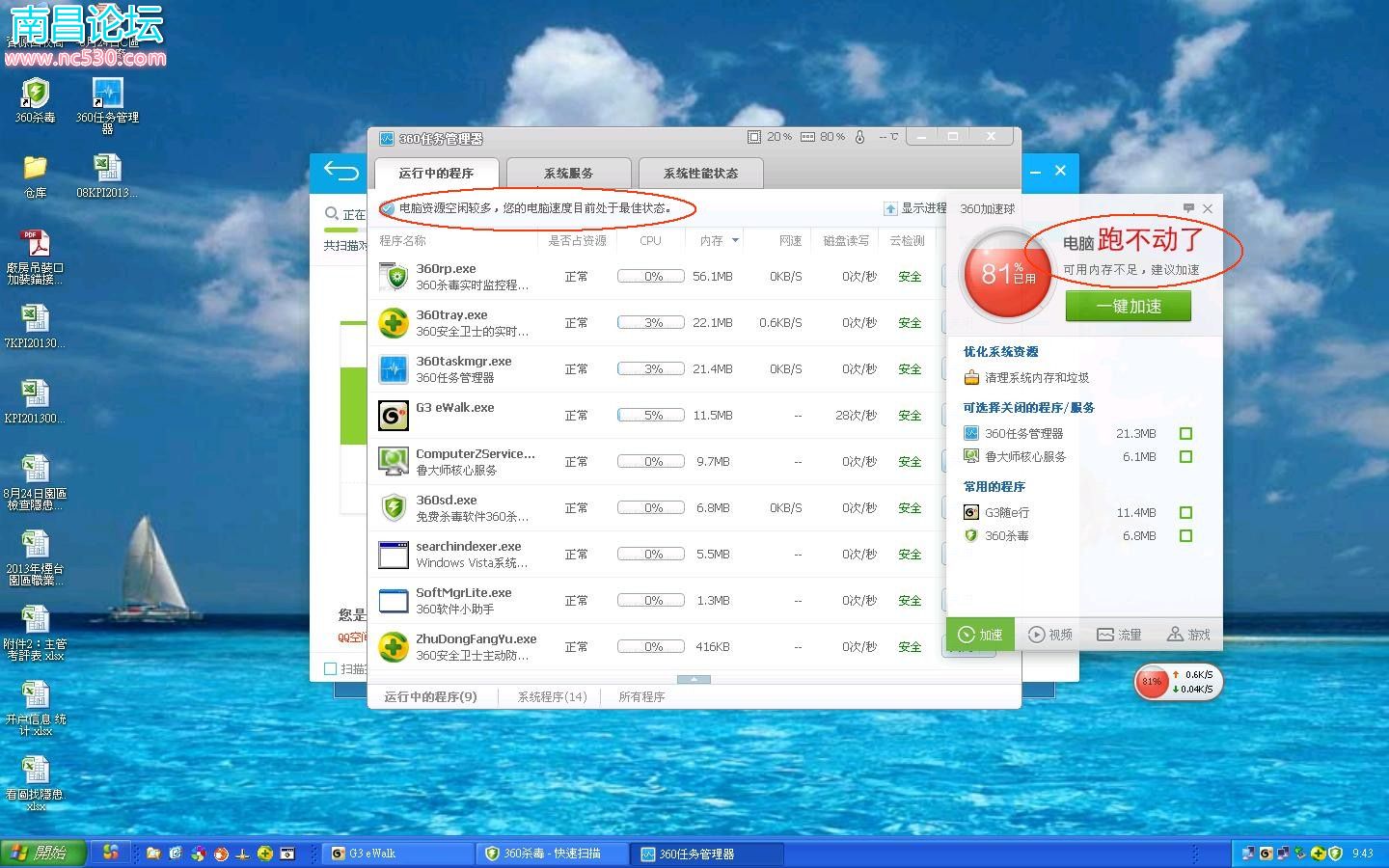Click the CPU progress bar for G3 eWalk.exe 5%
Screen dimensions: 1389x868
(651, 416)
